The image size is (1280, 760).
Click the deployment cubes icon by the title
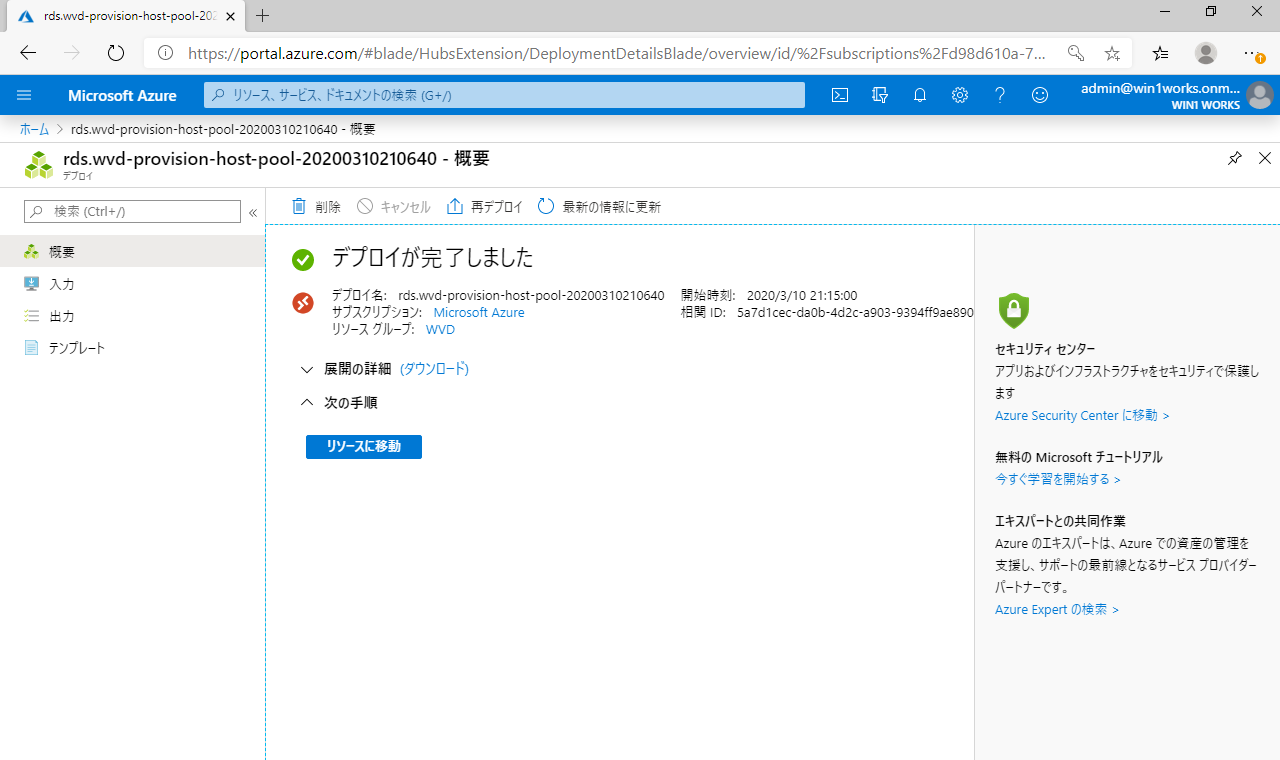(x=39, y=164)
